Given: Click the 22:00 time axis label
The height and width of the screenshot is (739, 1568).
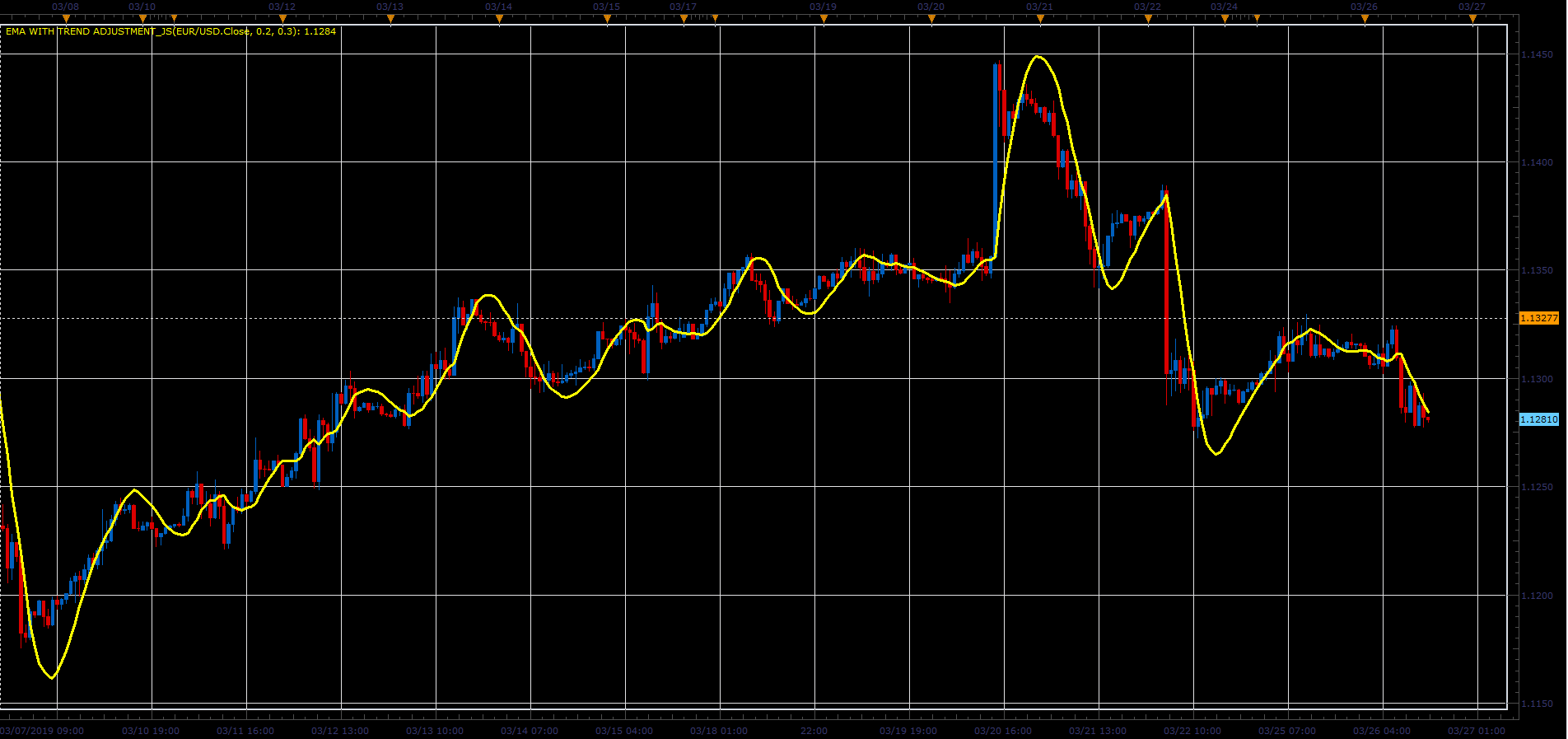Looking at the screenshot, I should [x=814, y=731].
